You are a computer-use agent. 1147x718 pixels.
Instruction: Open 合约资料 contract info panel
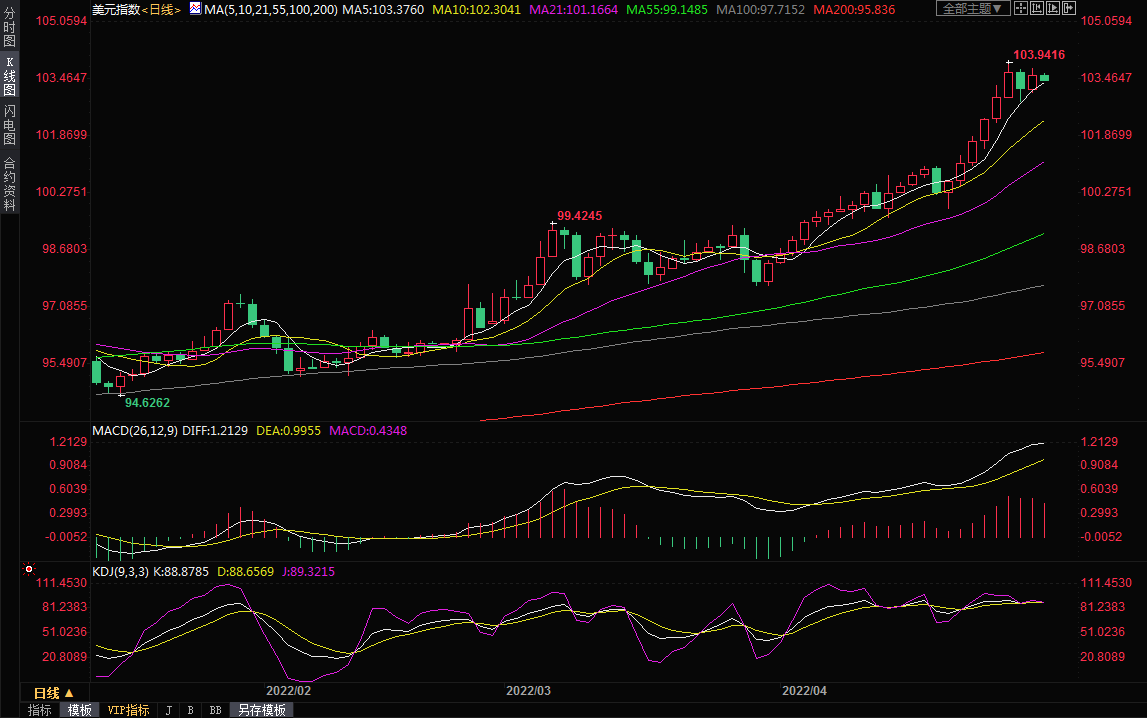9,184
